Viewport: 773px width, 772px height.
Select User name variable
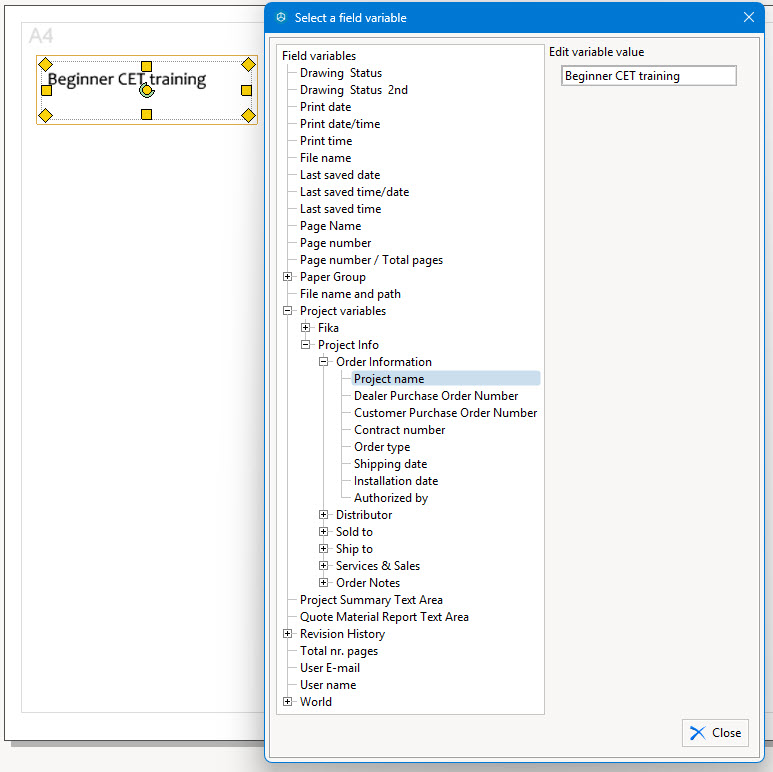click(x=328, y=685)
